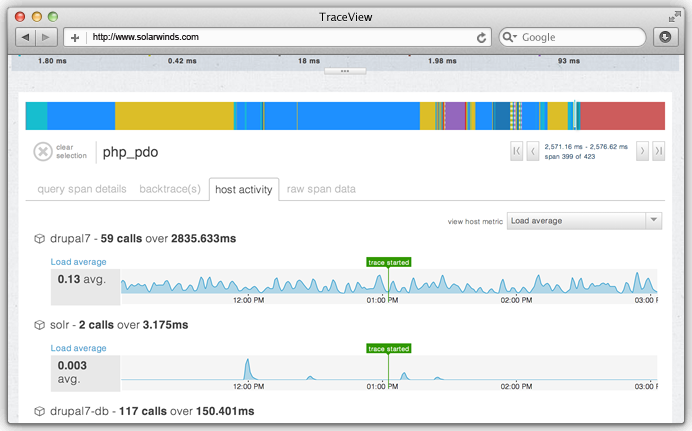Click the '1.80 ms' timing label

(52, 61)
